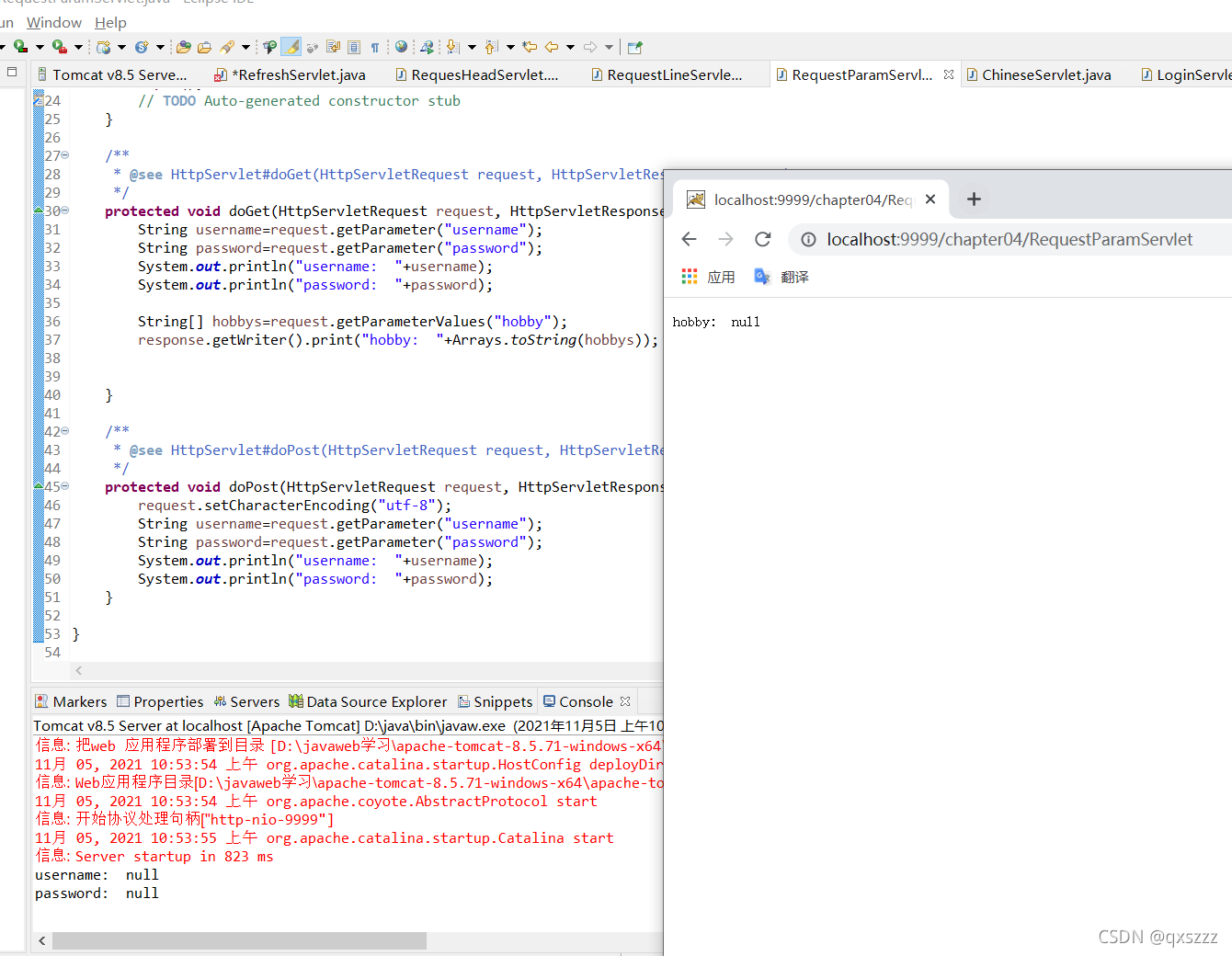
Task: Select the Servers view tab
Action: tap(246, 701)
